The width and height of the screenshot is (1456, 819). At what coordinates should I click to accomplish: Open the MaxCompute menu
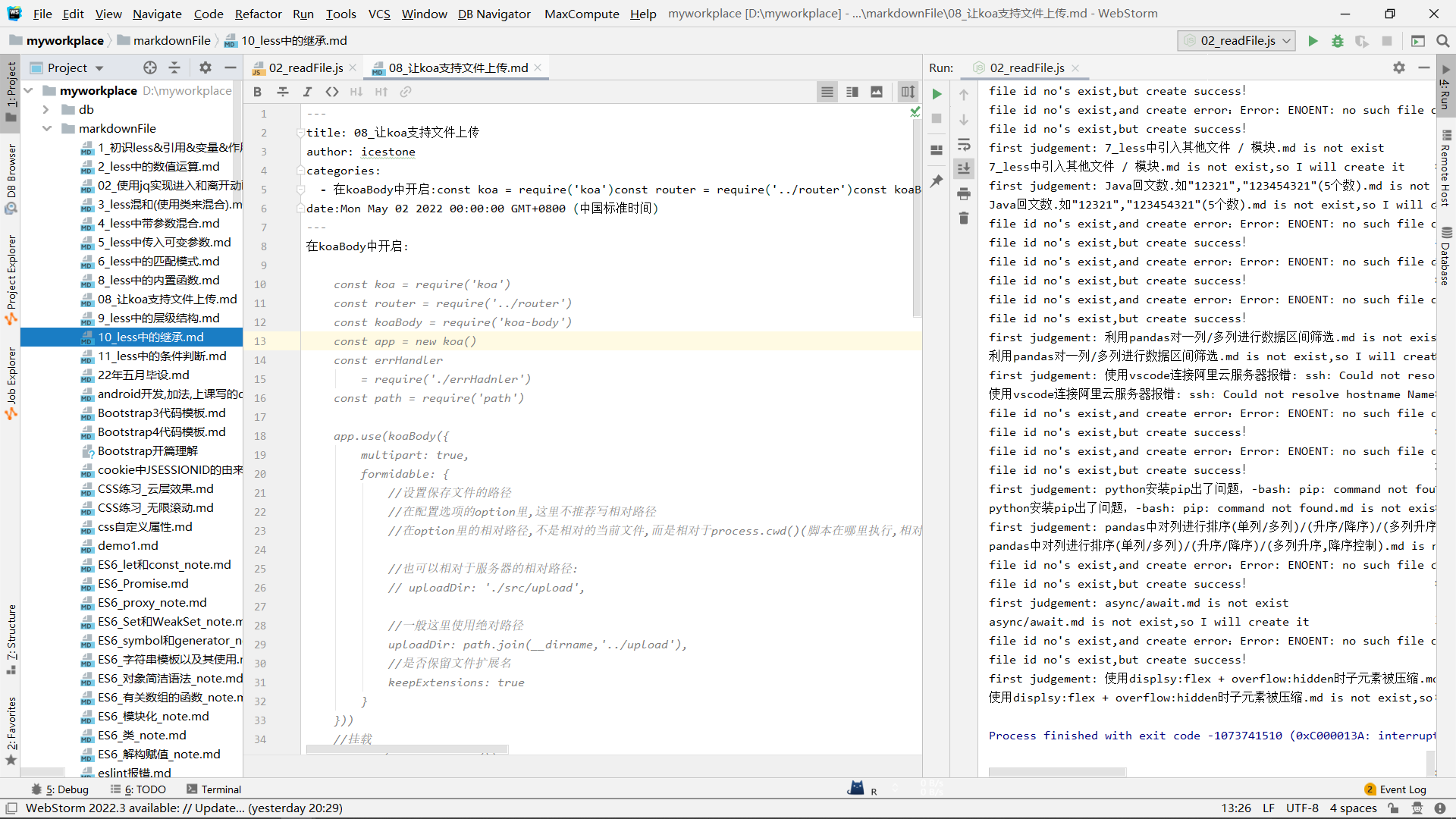coord(582,14)
